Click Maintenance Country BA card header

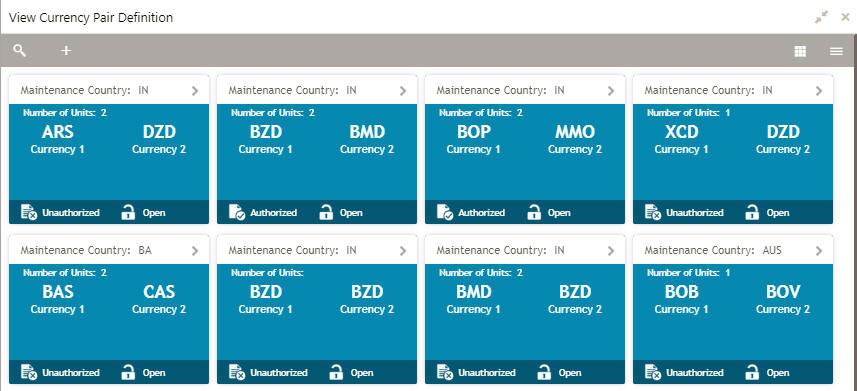109,250
